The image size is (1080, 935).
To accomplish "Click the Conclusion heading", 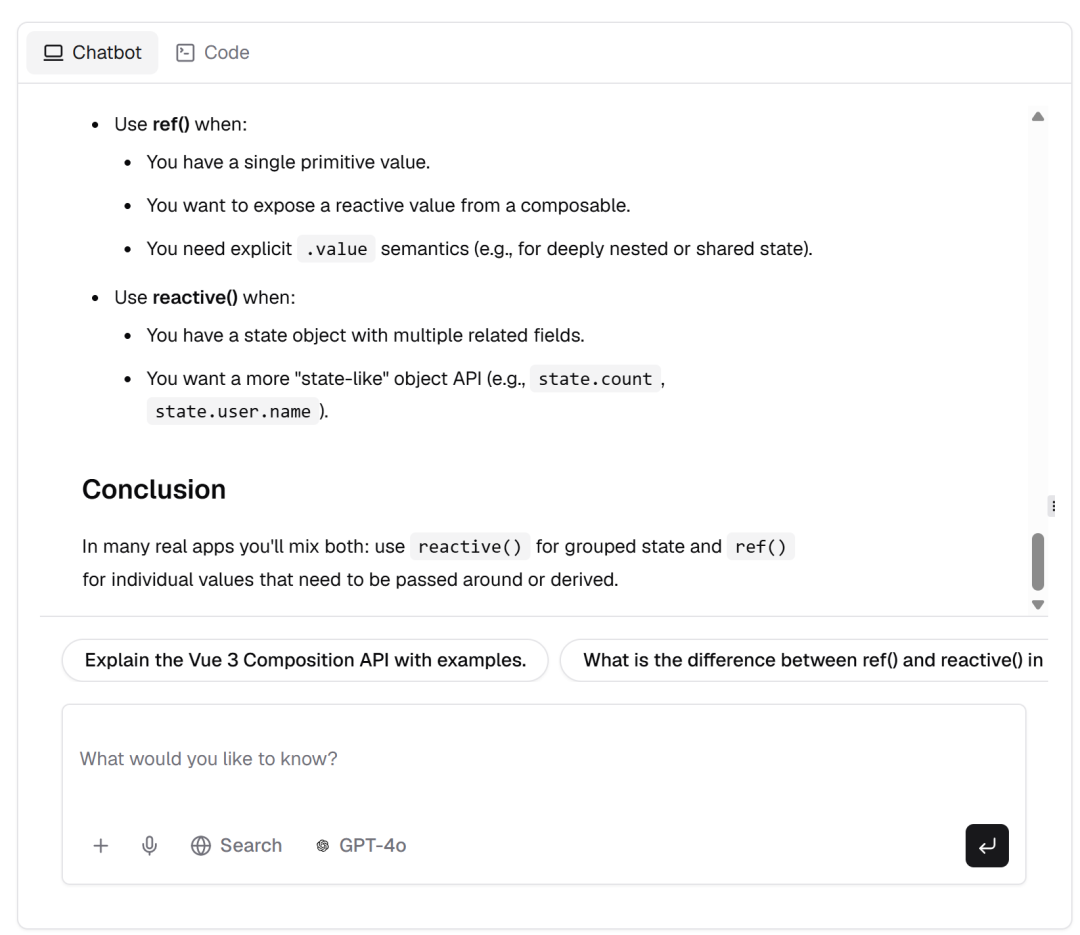I will 154,489.
